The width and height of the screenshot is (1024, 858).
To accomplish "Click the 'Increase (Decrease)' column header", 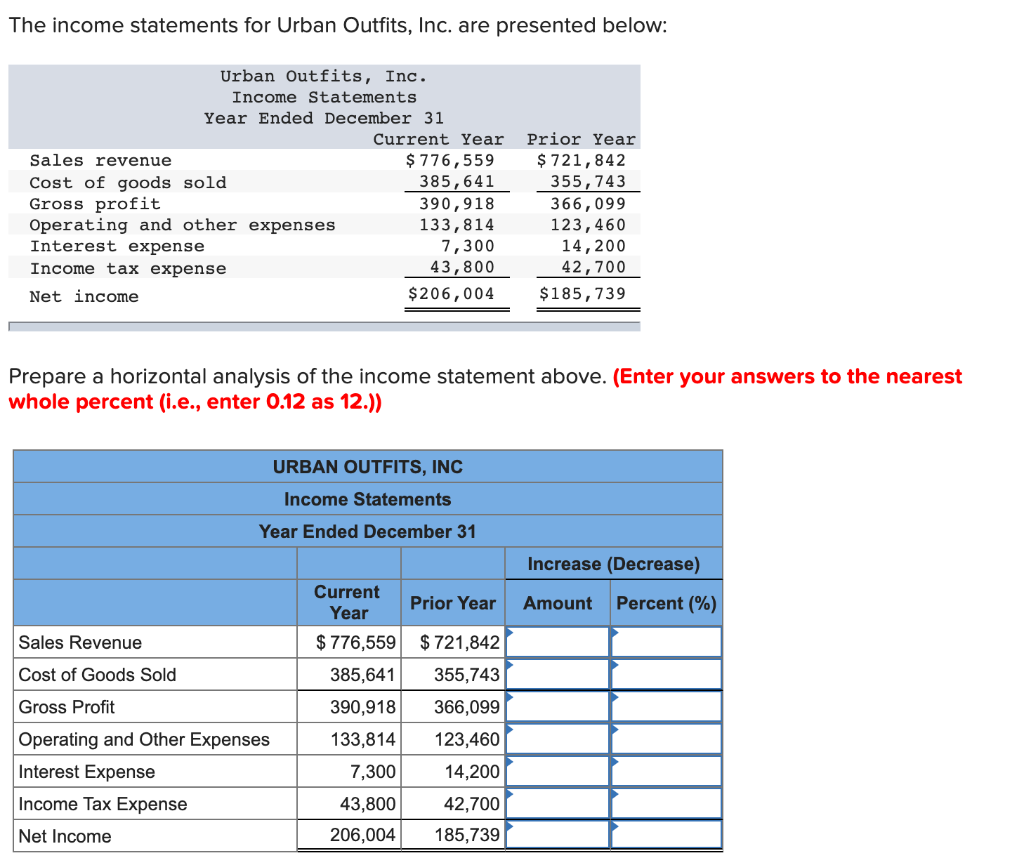I will point(613,564).
